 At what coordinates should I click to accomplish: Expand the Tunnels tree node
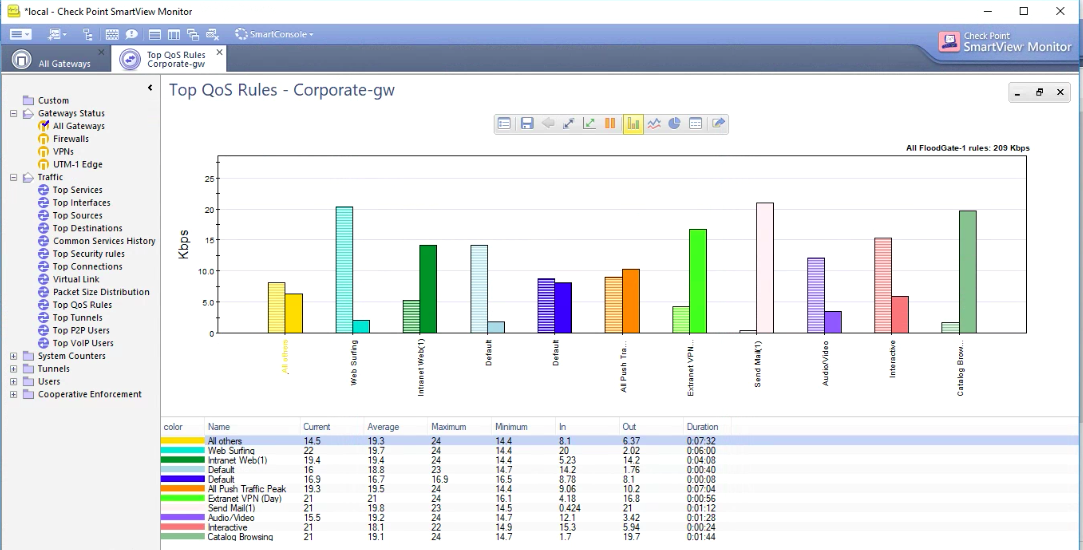tap(13, 369)
